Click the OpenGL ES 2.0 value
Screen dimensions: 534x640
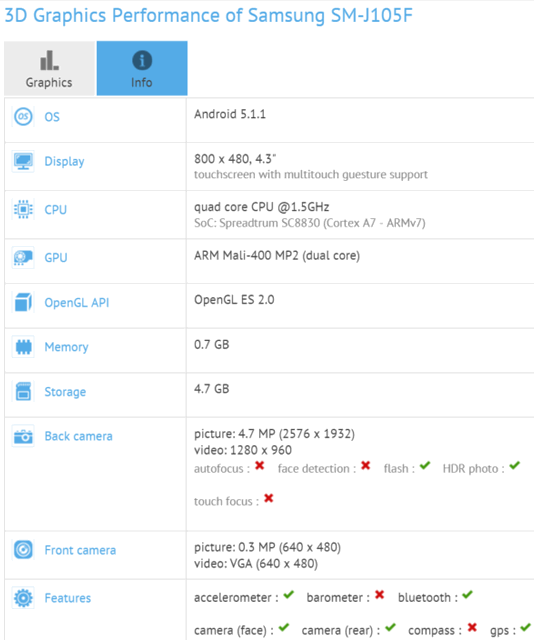234,300
